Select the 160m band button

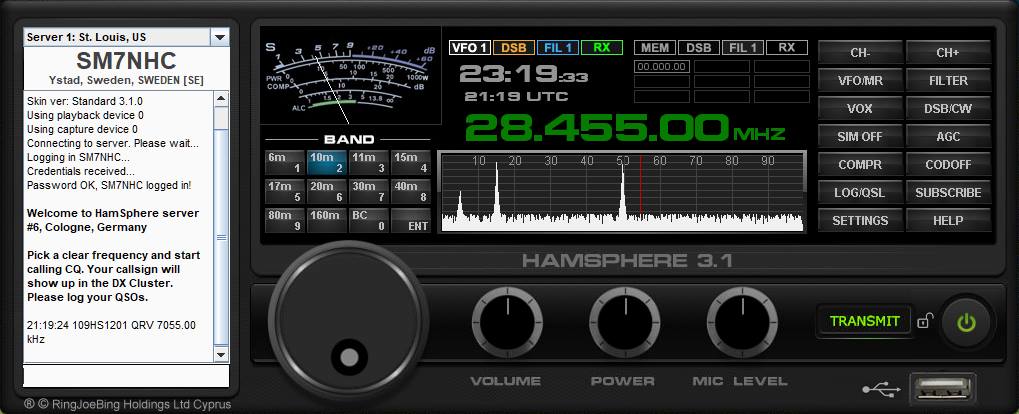(327, 220)
